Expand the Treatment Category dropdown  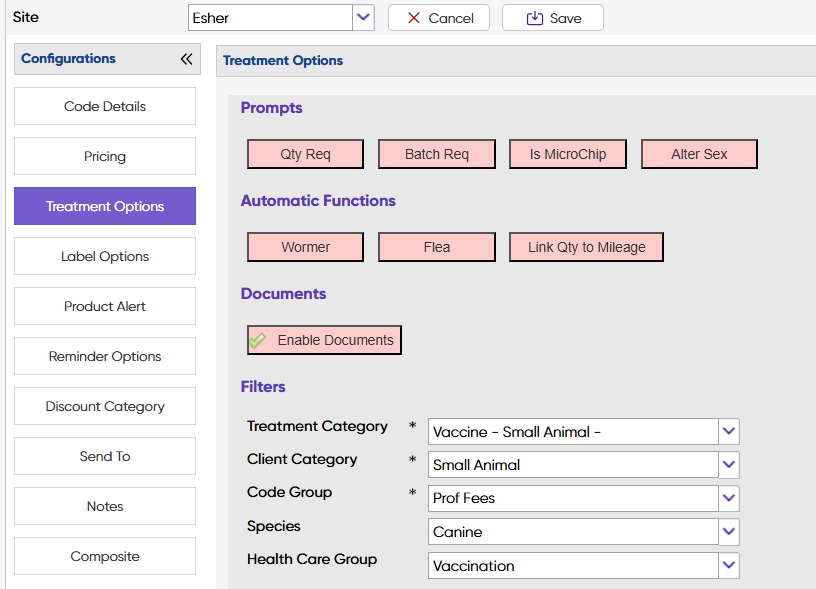(x=729, y=432)
